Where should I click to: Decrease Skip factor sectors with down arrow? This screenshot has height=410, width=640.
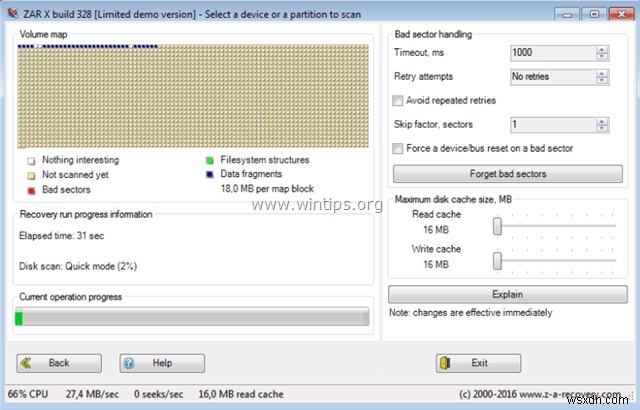(x=602, y=129)
